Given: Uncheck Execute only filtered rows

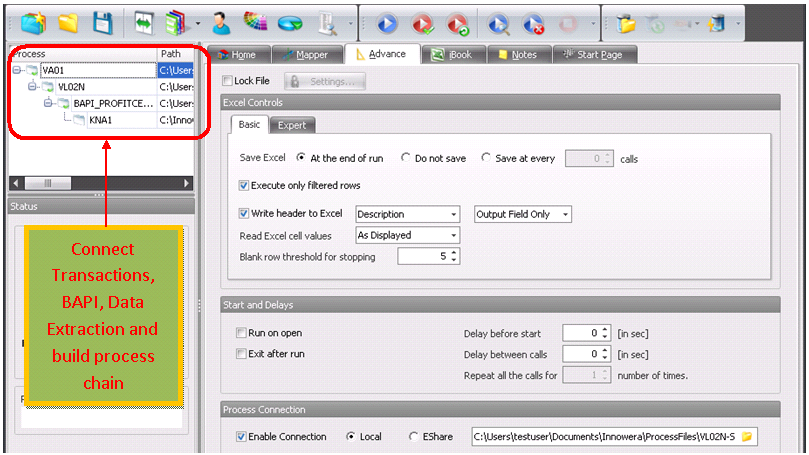Looking at the screenshot, I should pos(245,185).
